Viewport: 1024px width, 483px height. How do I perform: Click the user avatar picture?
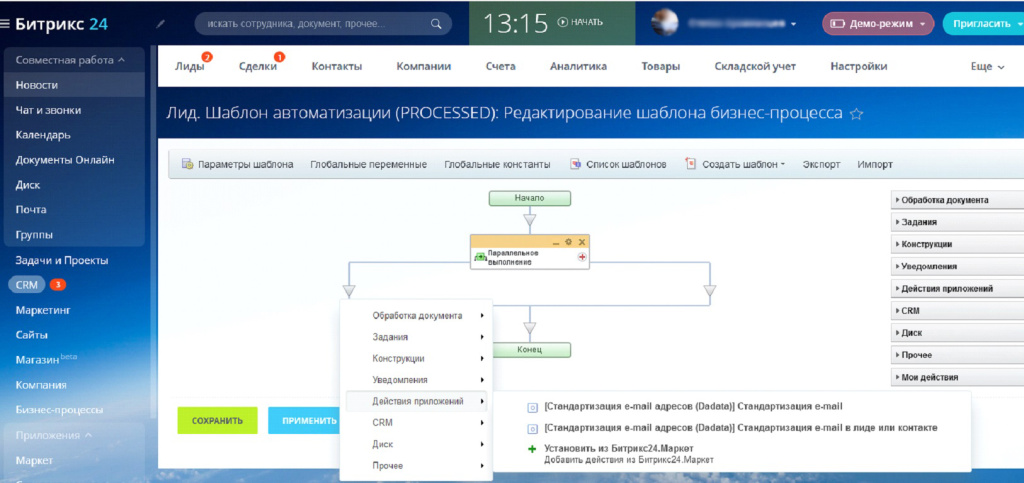664,23
